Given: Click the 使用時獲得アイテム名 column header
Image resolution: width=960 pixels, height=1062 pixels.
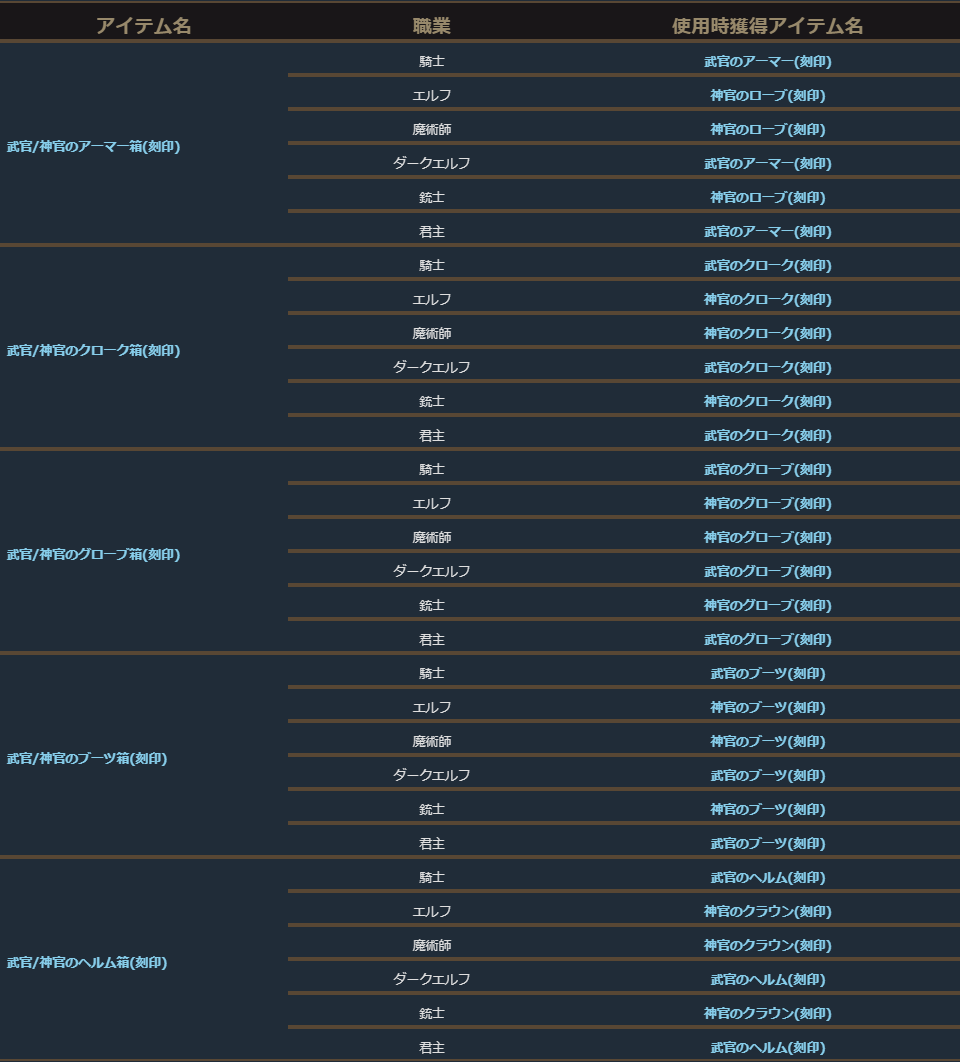Looking at the screenshot, I should [x=767, y=26].
